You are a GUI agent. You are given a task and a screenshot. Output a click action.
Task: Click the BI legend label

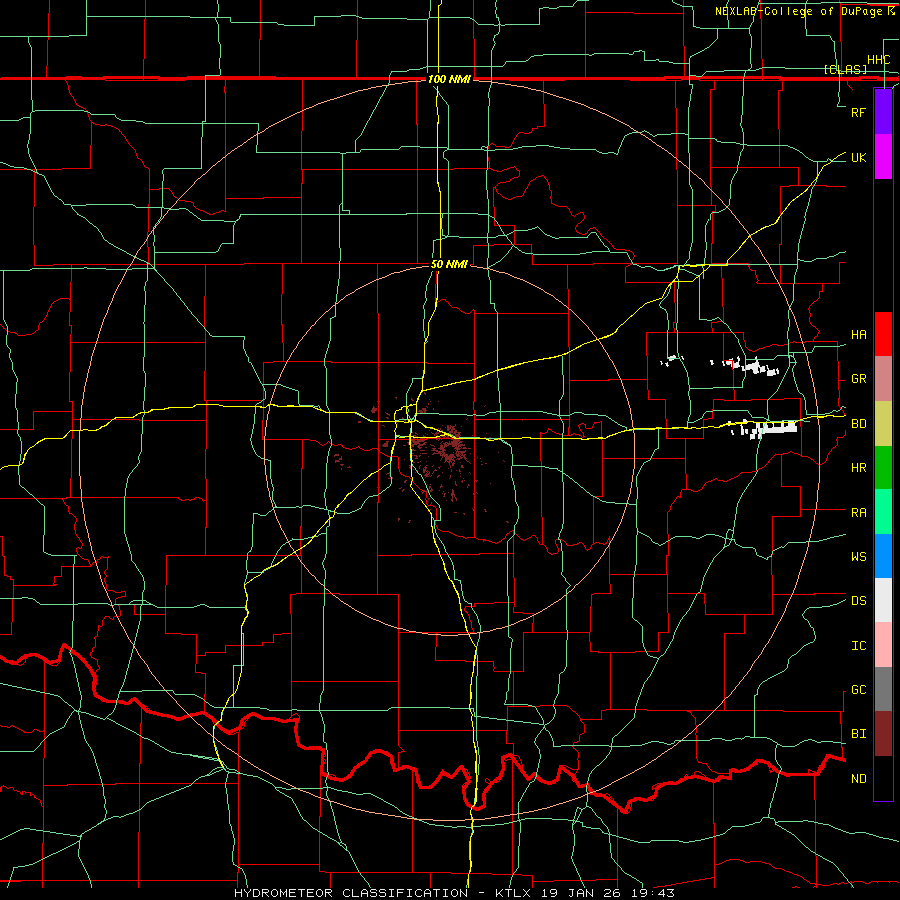(x=858, y=734)
